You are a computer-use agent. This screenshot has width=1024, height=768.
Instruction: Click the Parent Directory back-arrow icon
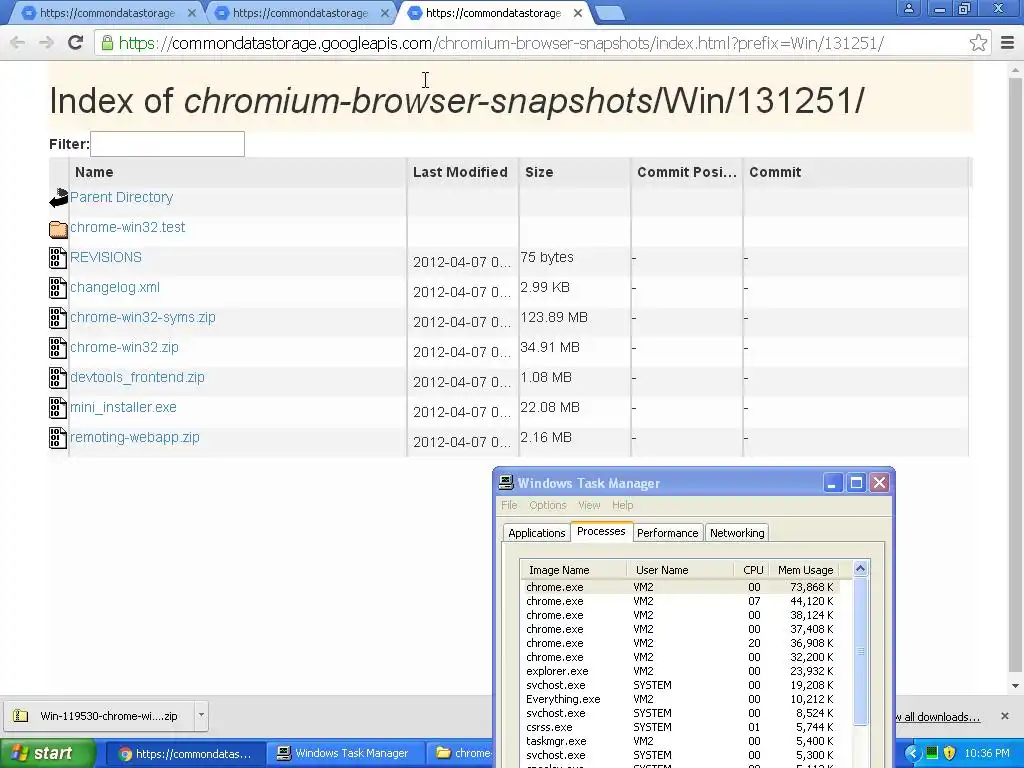[x=58, y=198]
